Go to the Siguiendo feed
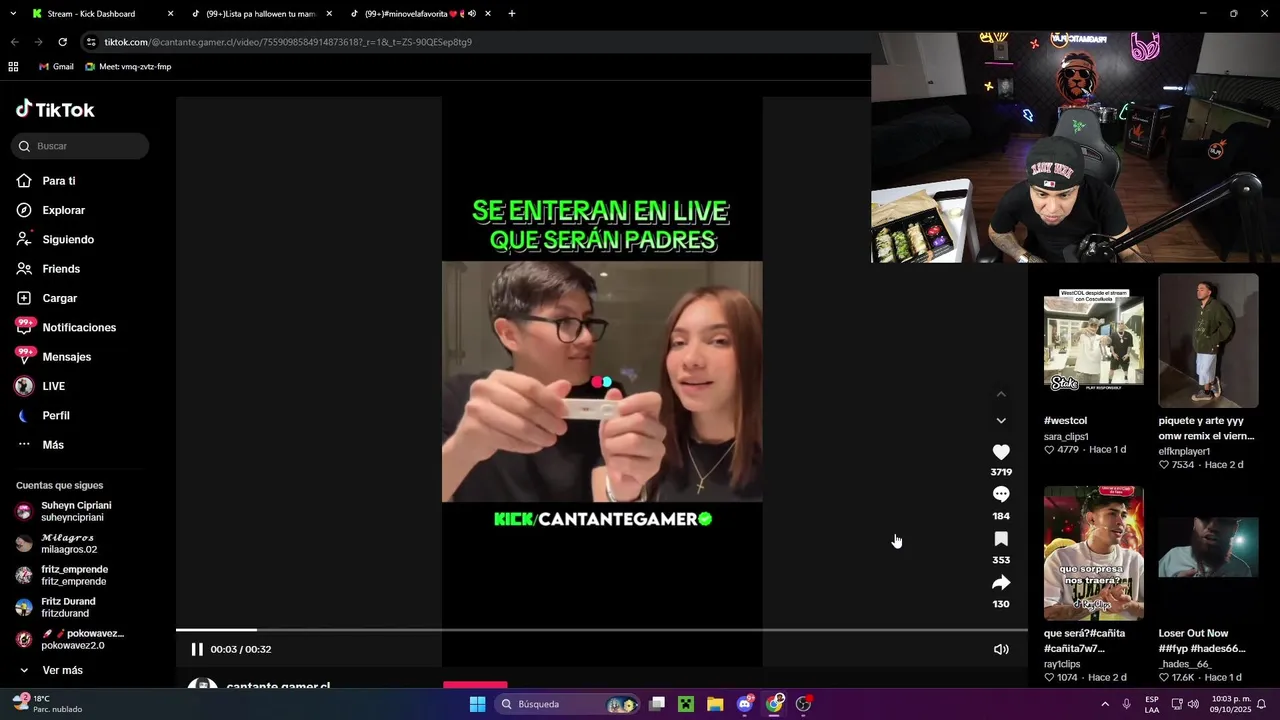1280x720 pixels. click(x=68, y=240)
